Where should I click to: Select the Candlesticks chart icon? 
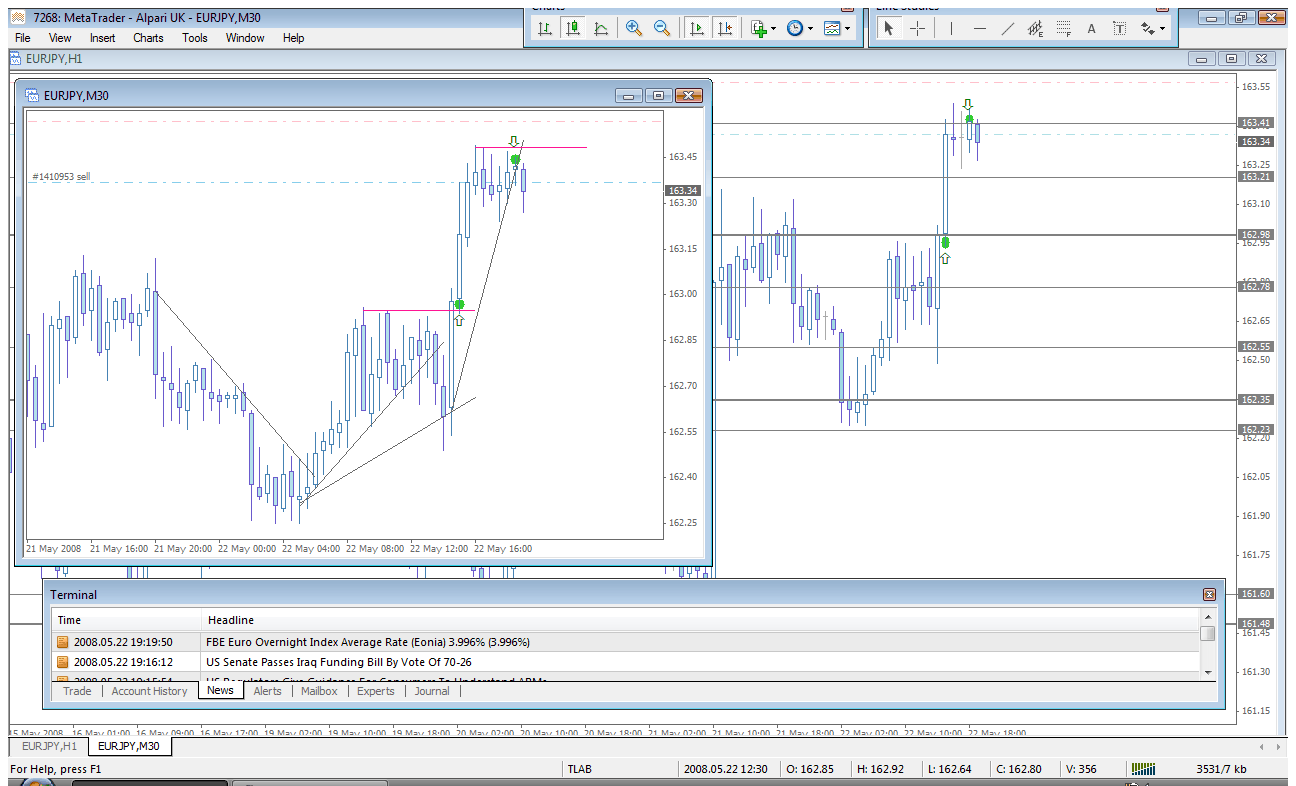pos(573,29)
